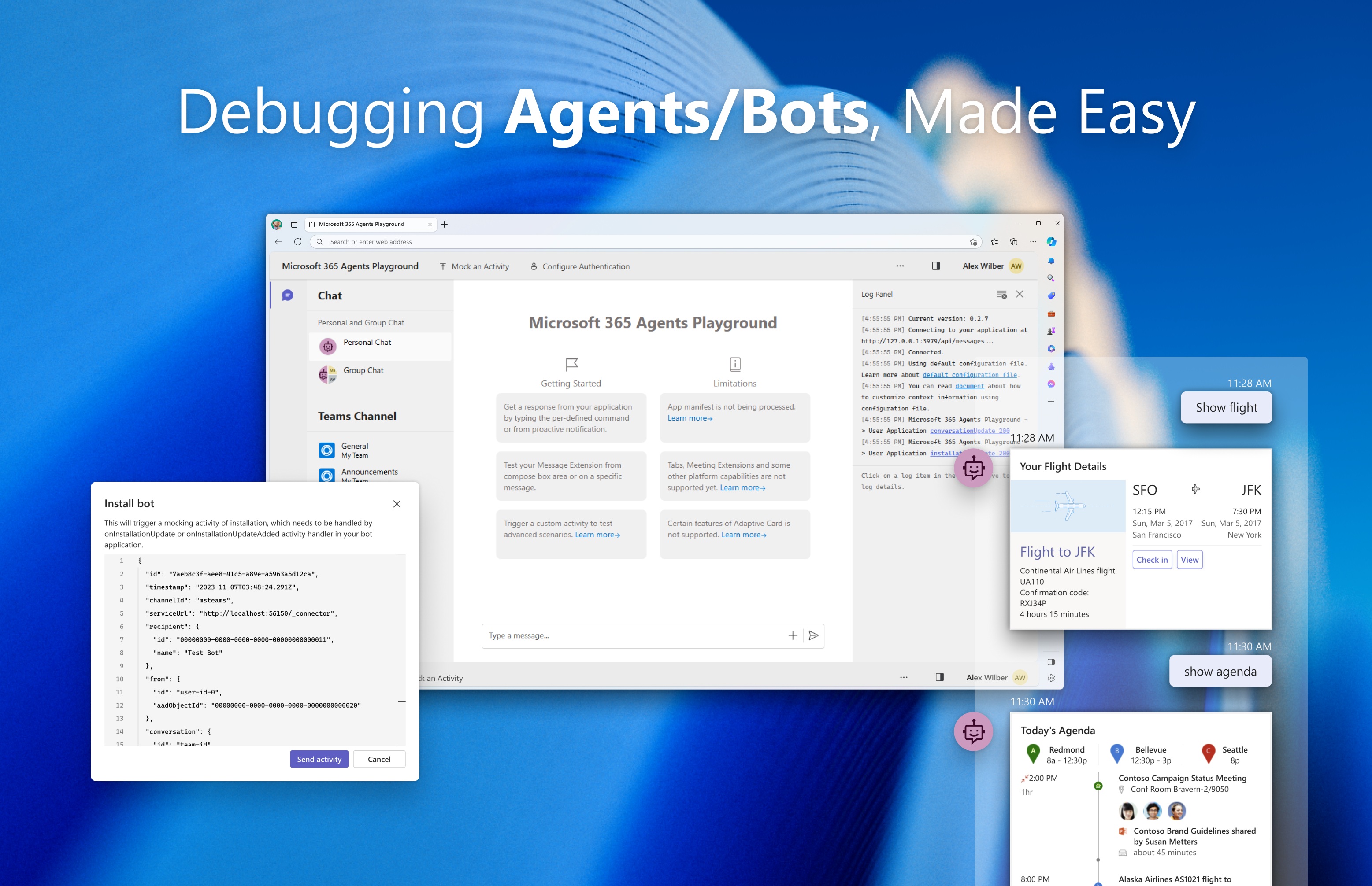Open the settings gear below the Log Panel
Screen dimensions: 1372x886
coord(1051,679)
